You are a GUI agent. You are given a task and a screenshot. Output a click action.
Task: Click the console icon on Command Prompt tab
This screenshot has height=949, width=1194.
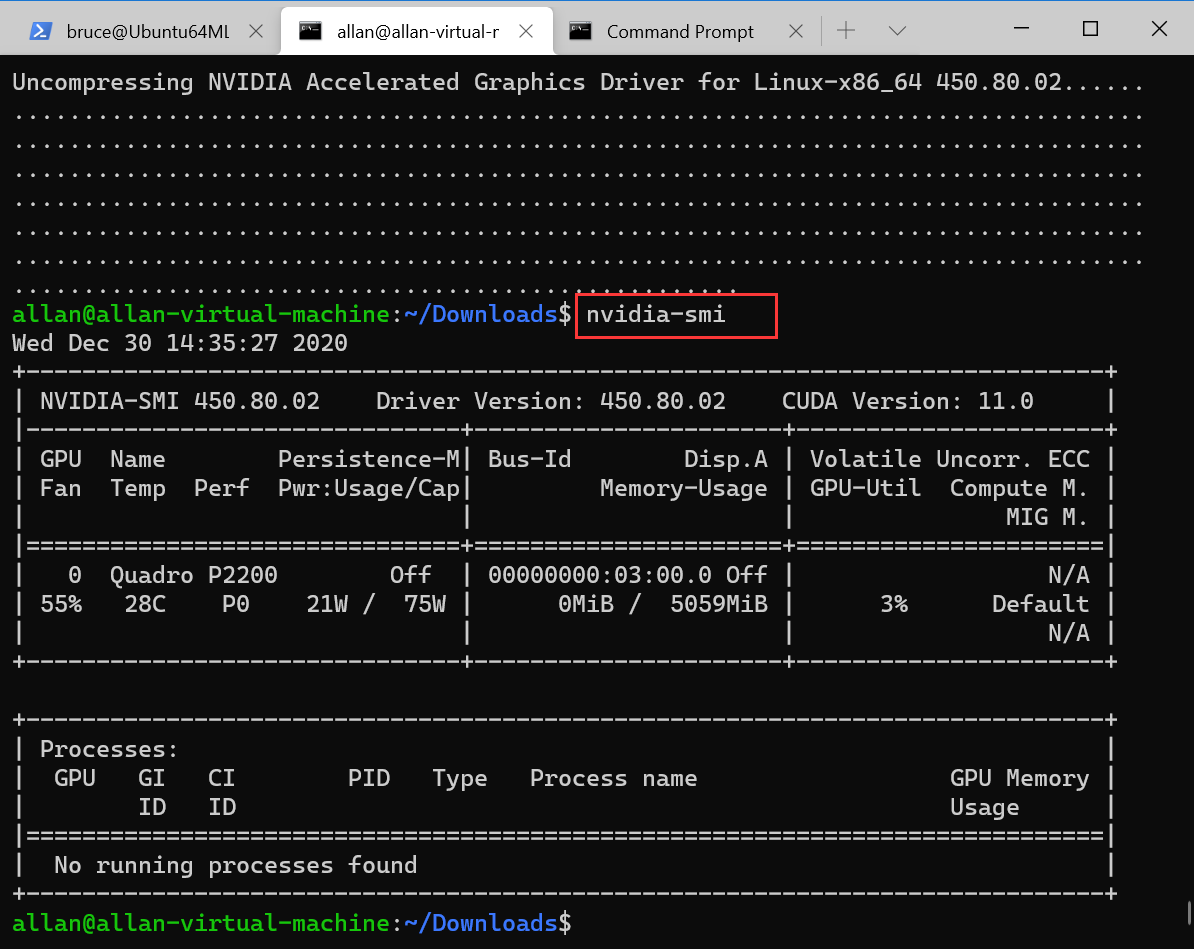(580, 30)
